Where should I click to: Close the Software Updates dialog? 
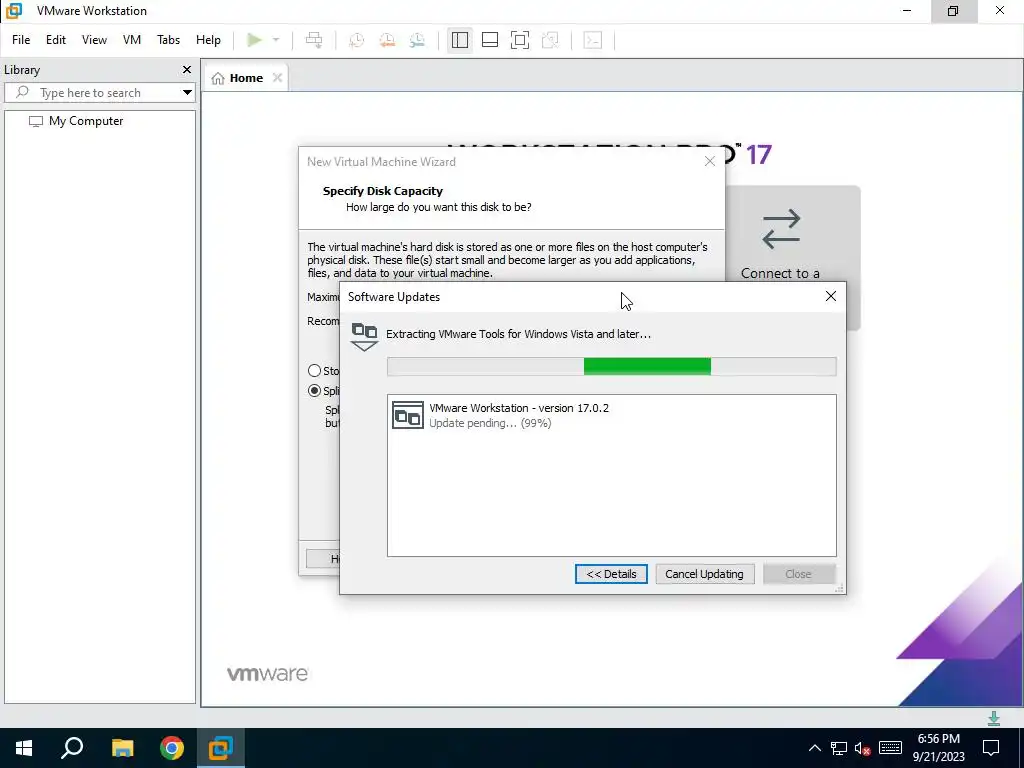click(x=831, y=296)
